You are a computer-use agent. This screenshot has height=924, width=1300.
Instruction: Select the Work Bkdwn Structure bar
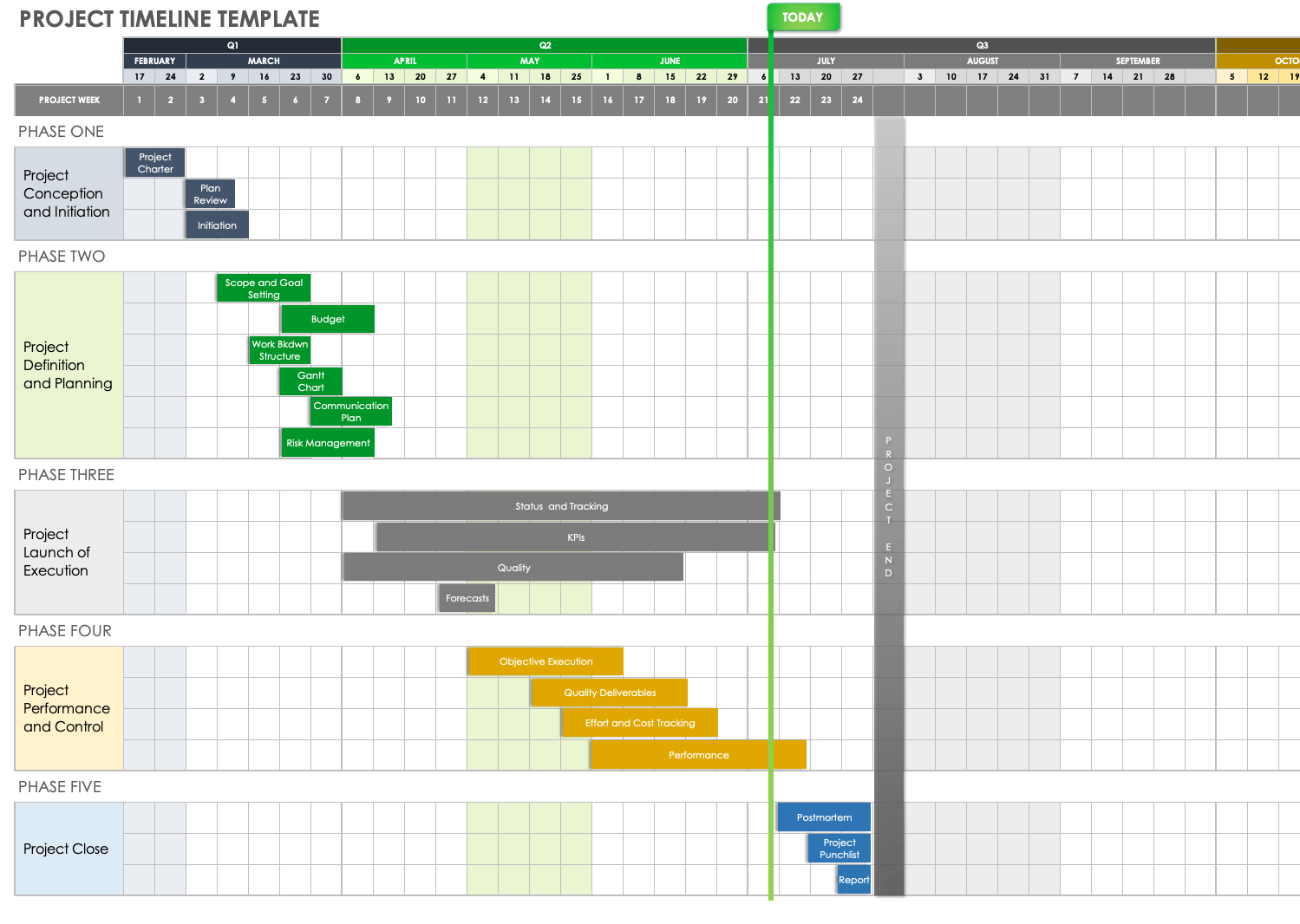click(x=279, y=350)
